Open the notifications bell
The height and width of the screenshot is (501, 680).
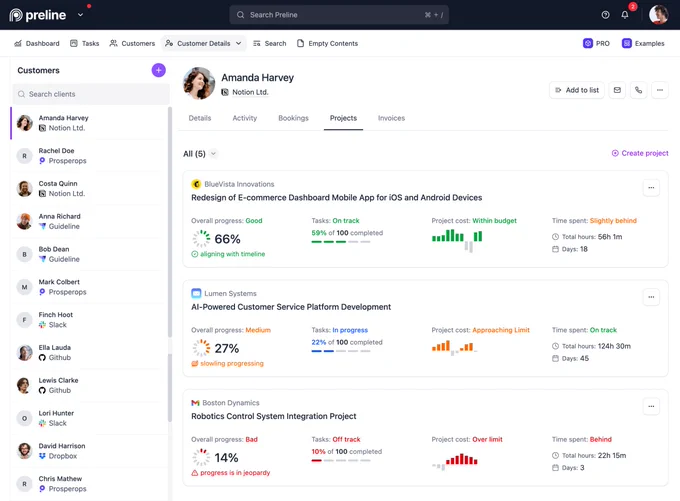coord(624,15)
